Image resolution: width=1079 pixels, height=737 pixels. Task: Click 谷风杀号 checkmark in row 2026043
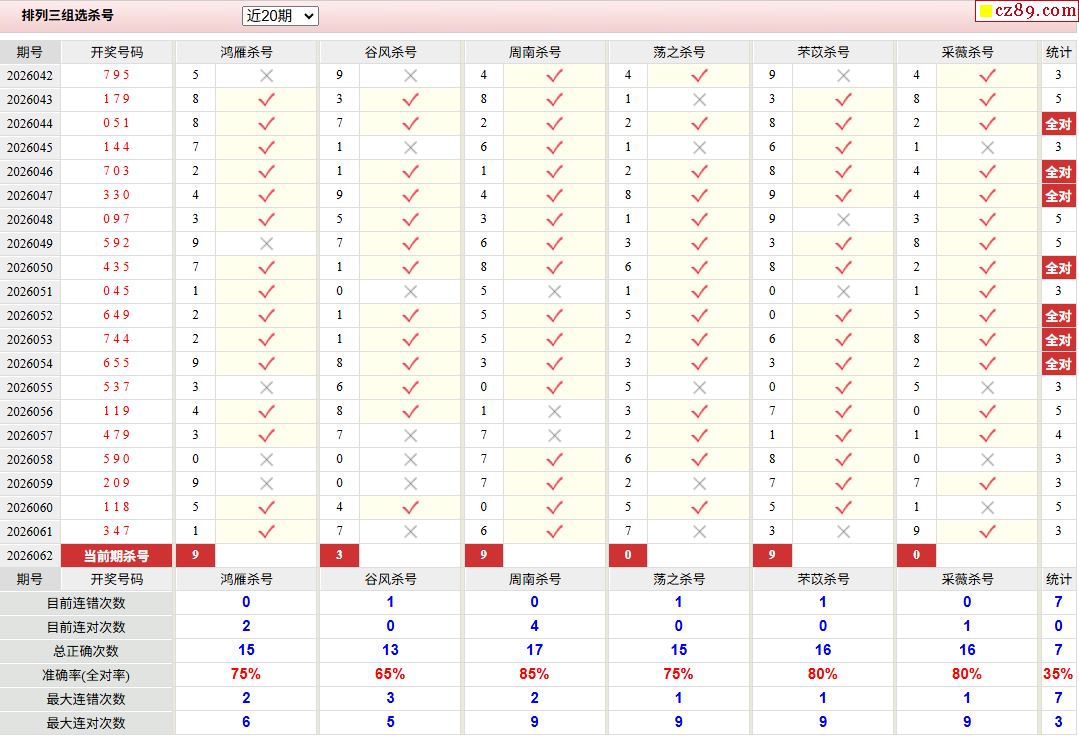pyautogui.click(x=410, y=99)
